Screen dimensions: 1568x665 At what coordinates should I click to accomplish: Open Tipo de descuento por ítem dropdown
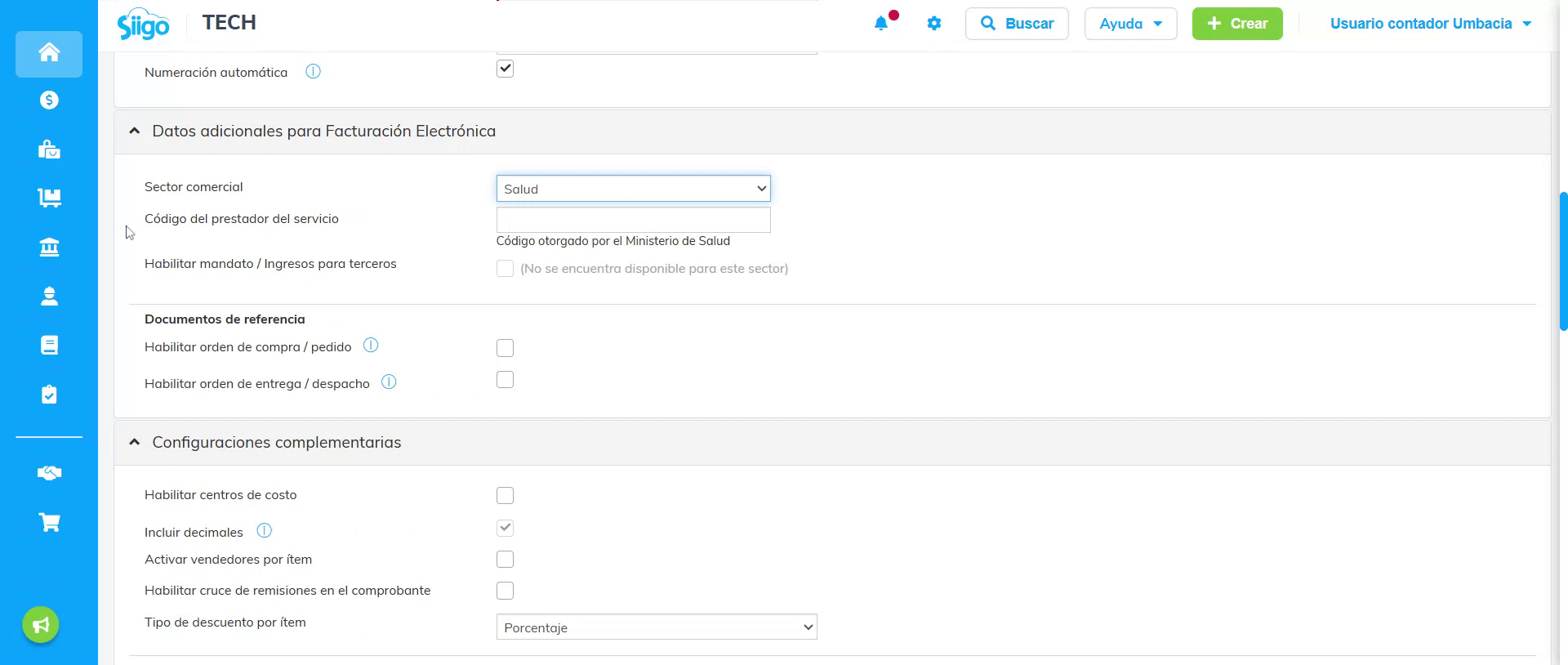[x=657, y=627]
